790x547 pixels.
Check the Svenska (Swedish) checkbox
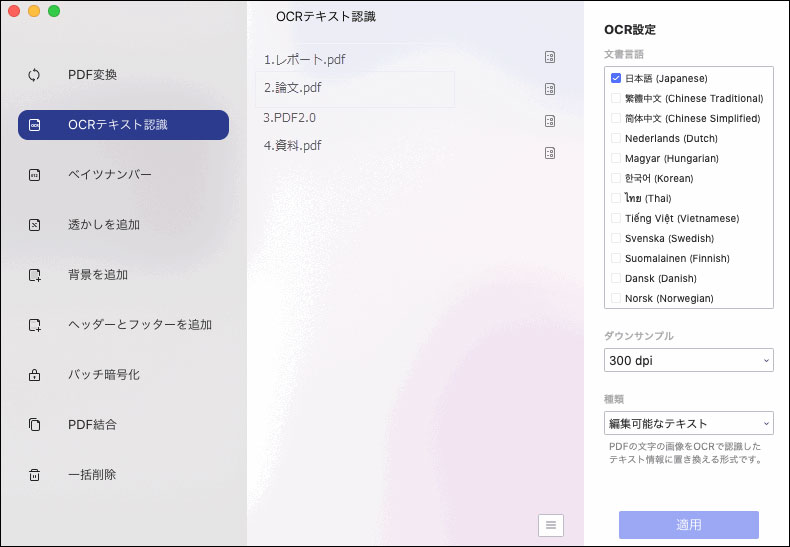[616, 238]
